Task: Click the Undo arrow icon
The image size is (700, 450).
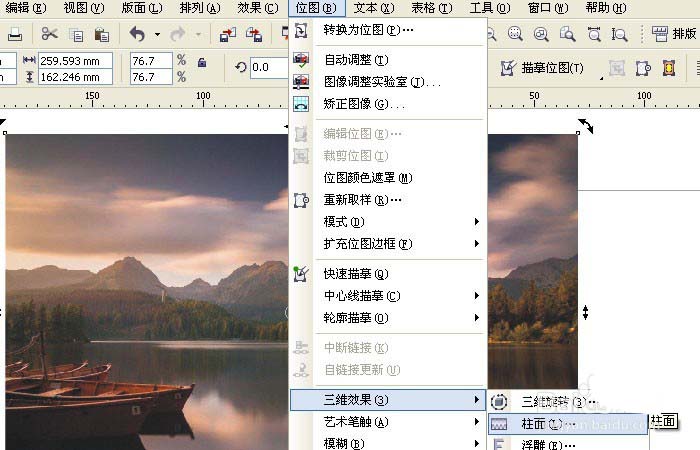Action: tap(138, 34)
